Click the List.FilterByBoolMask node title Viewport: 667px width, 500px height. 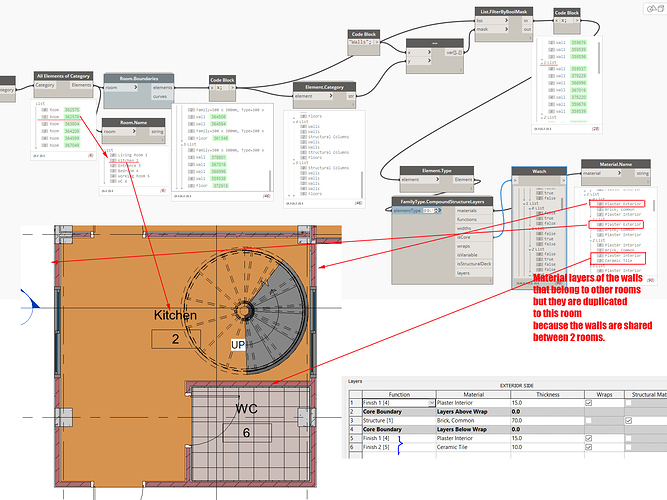pos(504,11)
